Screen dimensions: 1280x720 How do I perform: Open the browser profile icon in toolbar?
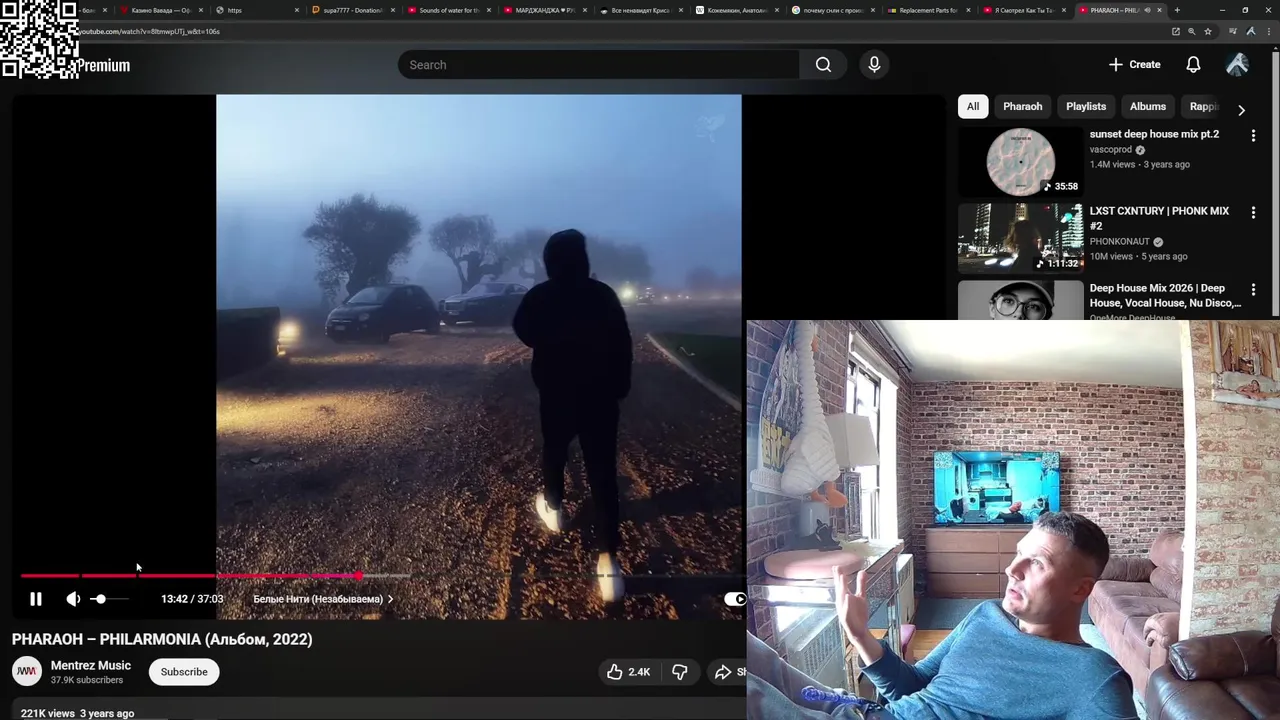pyautogui.click(x=1251, y=31)
